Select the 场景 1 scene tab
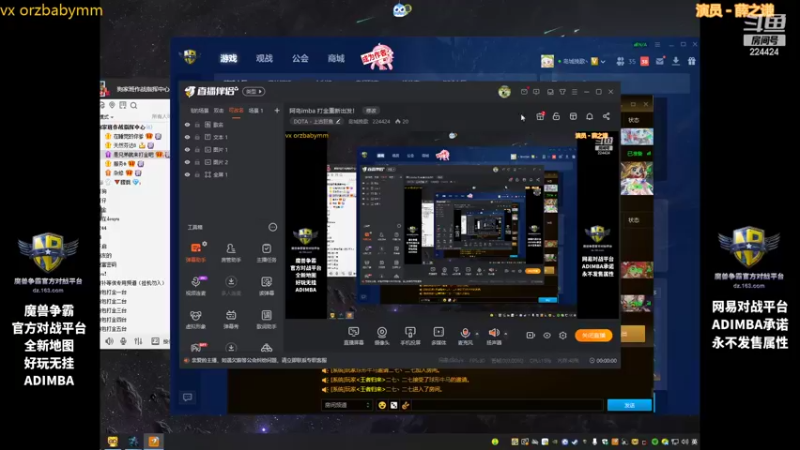800x450 pixels. 256,110
